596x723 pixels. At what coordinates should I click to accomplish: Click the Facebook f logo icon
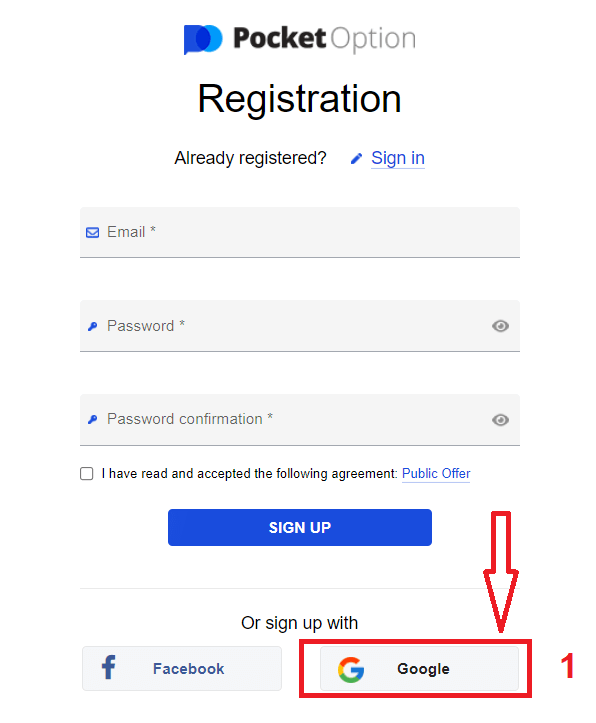109,667
